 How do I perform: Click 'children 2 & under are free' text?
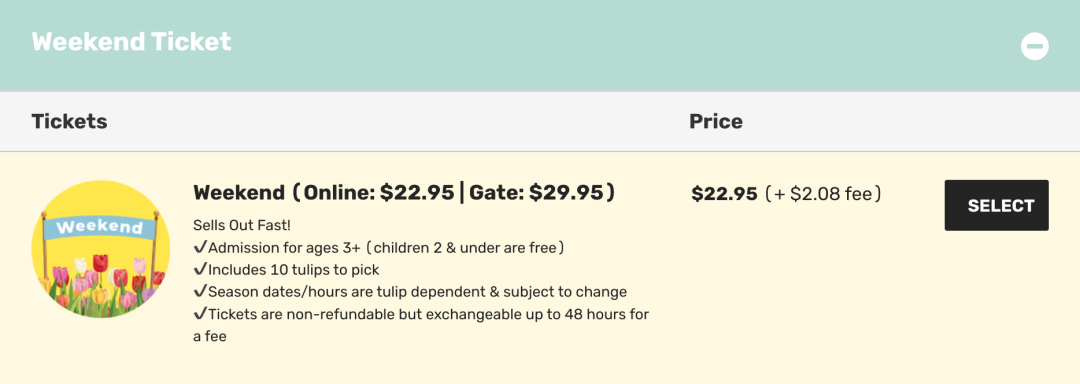point(465,248)
